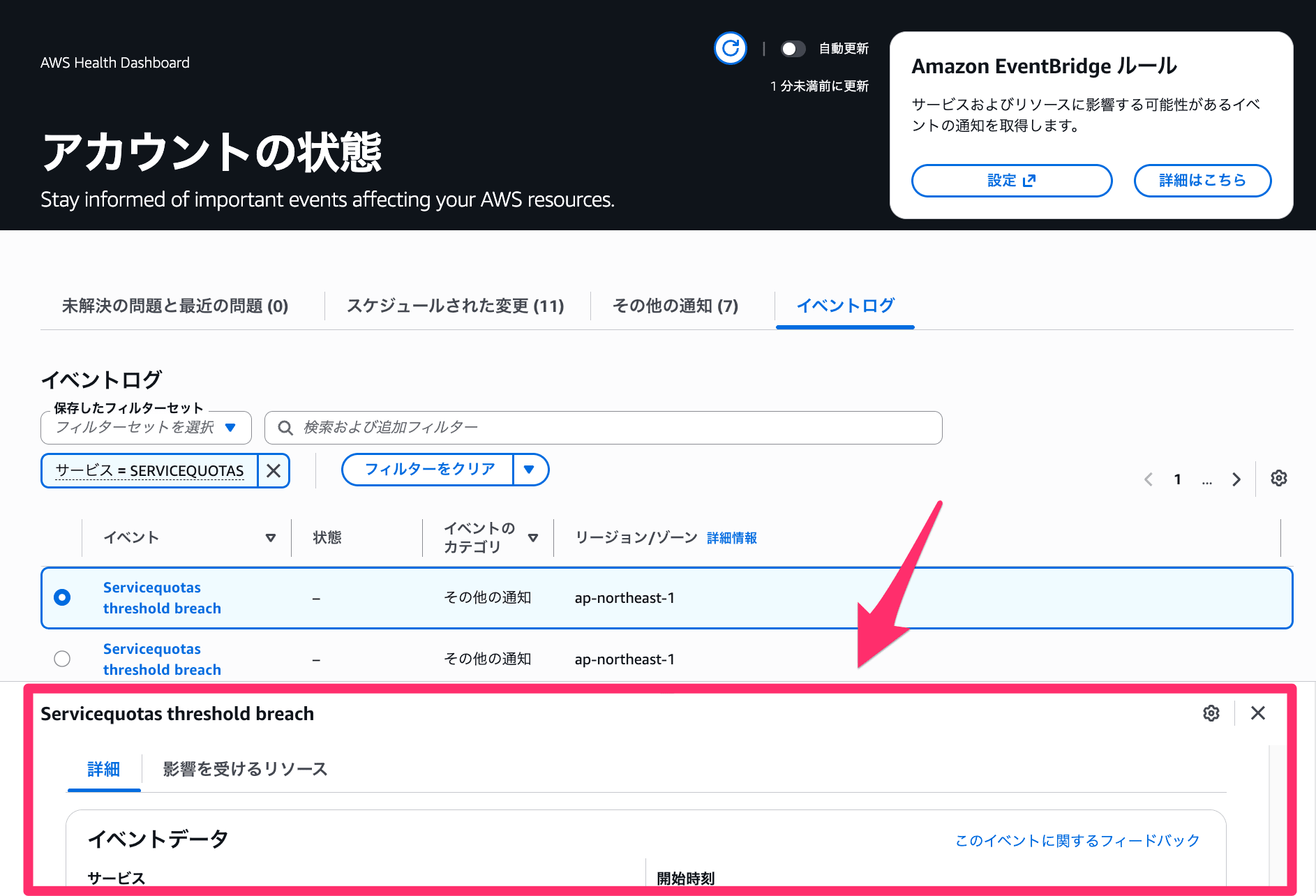This screenshot has height=896, width=1316.
Task: Click the フィルターをクリア button
Action: point(428,470)
